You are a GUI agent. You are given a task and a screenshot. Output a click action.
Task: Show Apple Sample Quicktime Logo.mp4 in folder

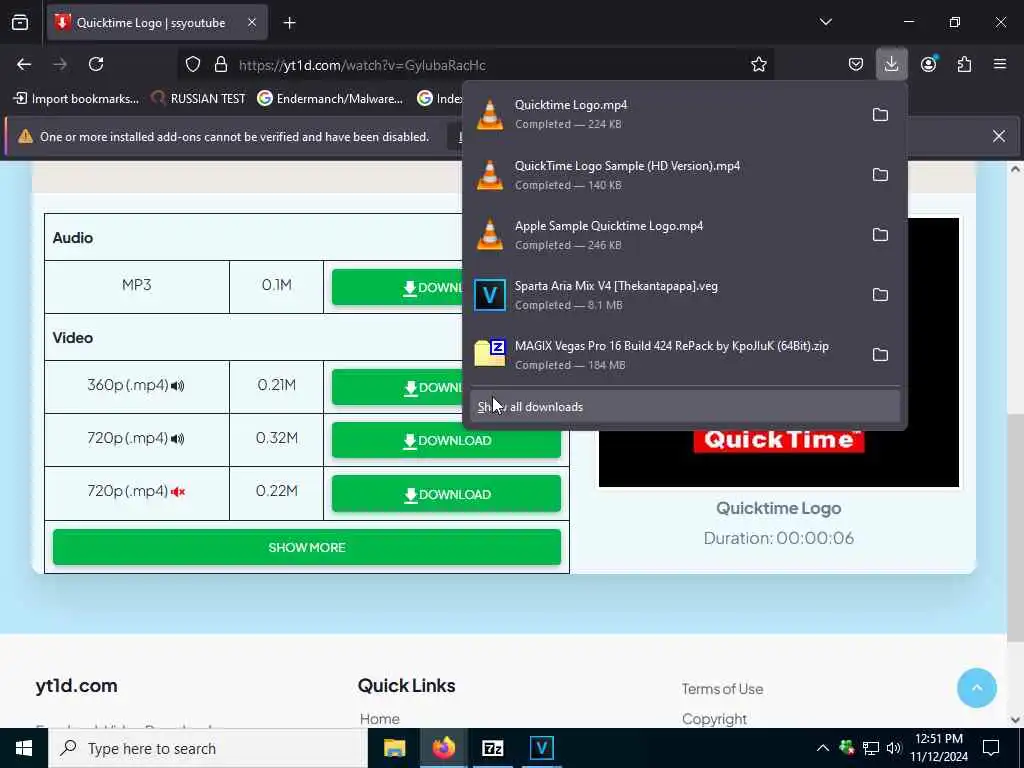pos(880,235)
